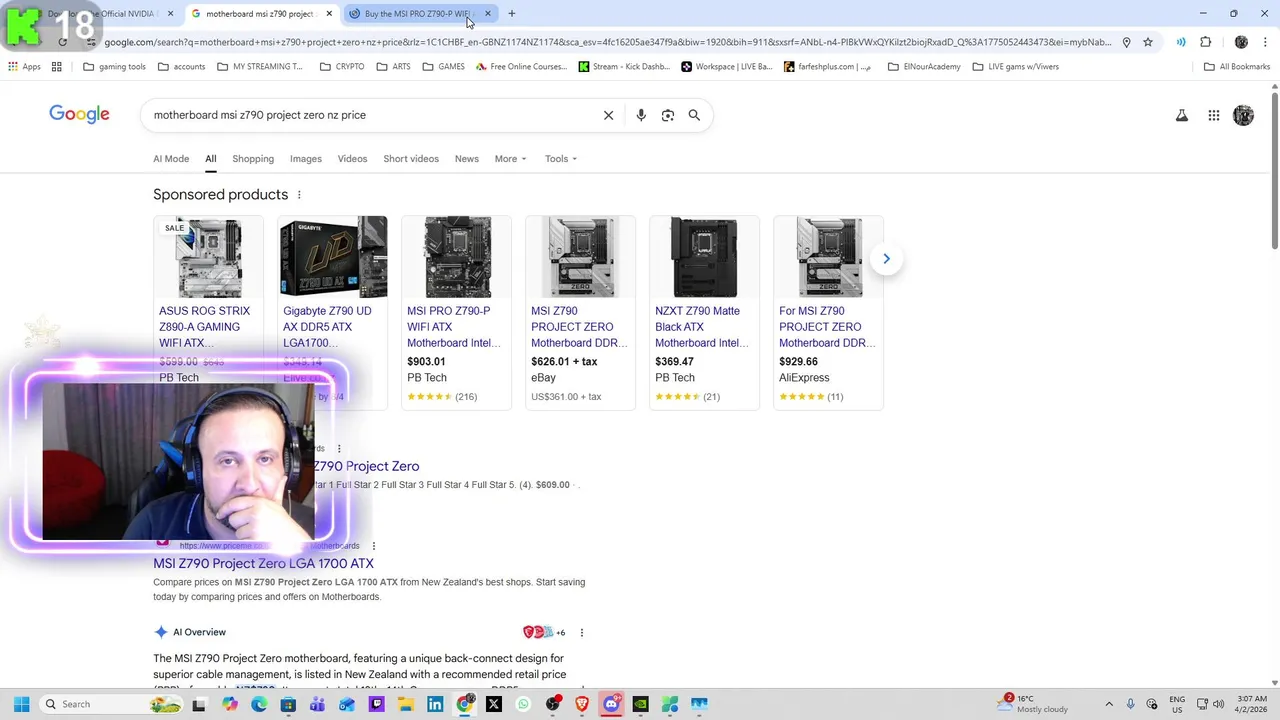
Task: Open Search Labs flask icon
Action: pyautogui.click(x=1182, y=116)
